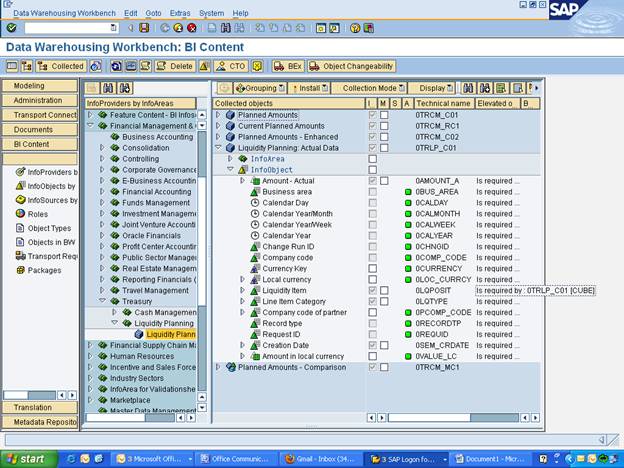
Task: Click the cube icon of Planned Amounts - Enhanced
Action: (x=230, y=137)
